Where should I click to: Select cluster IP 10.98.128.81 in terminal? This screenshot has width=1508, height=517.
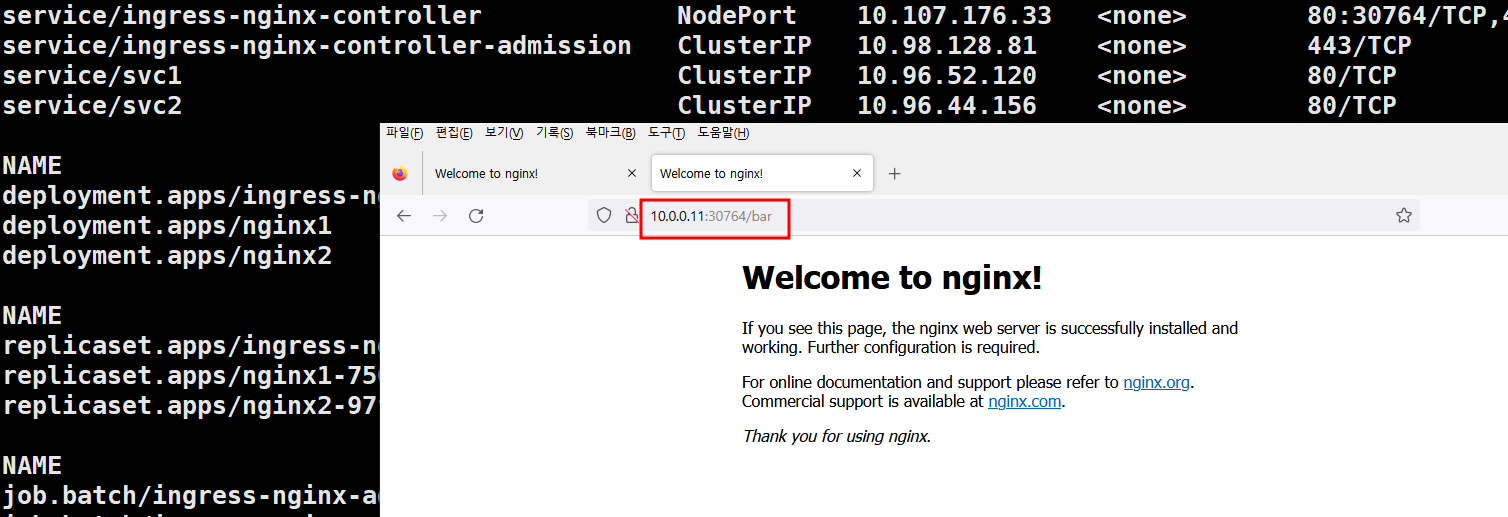tap(947, 46)
